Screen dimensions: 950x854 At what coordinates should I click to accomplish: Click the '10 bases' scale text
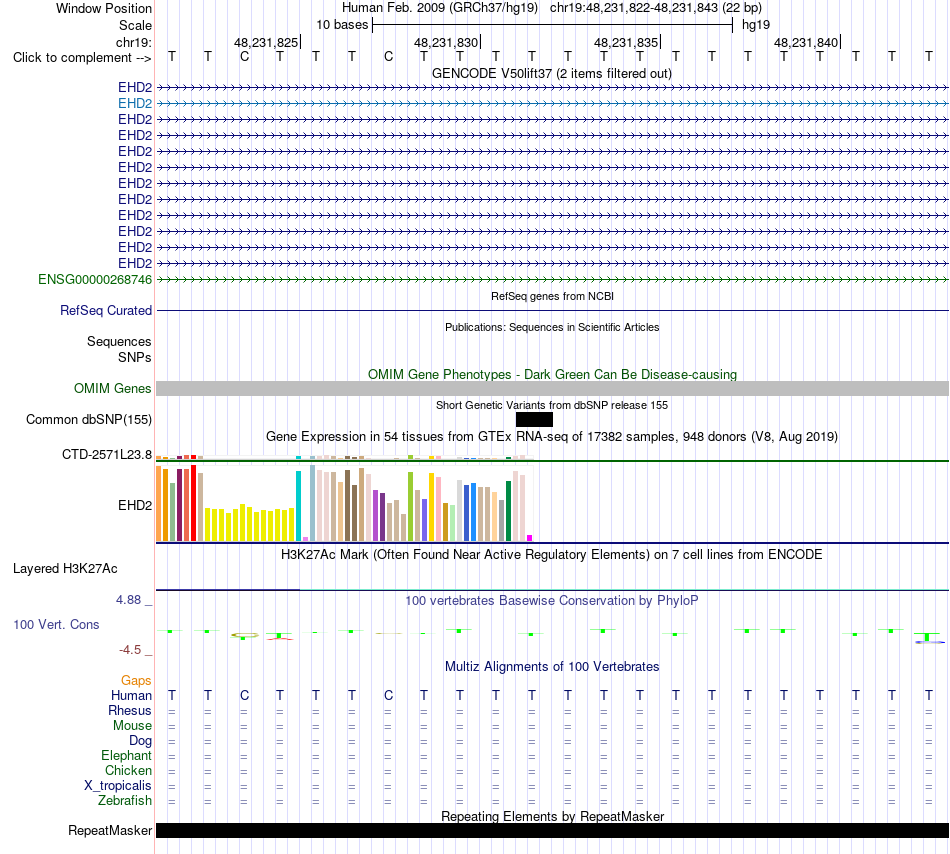click(342, 25)
